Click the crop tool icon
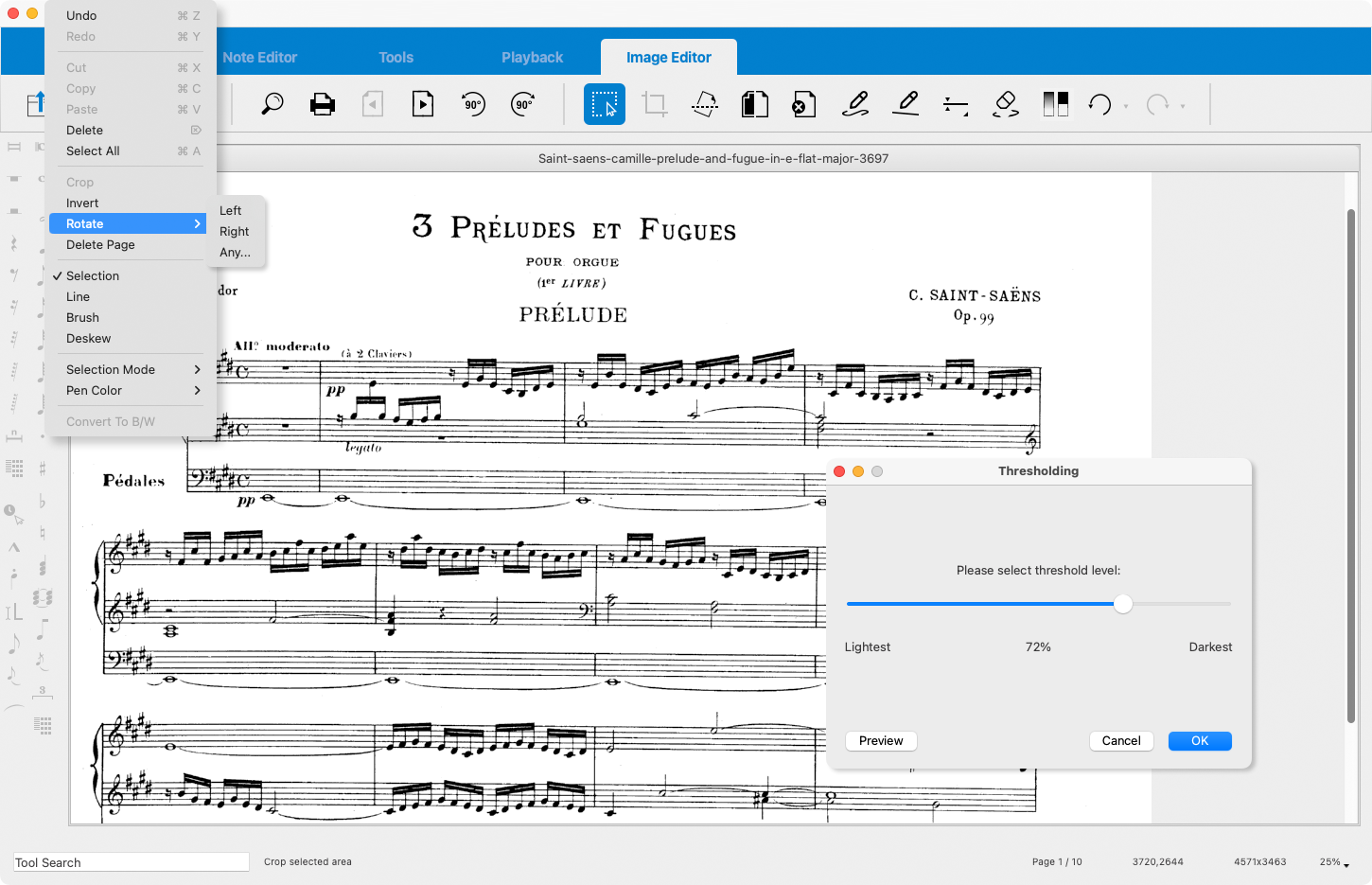 655,104
